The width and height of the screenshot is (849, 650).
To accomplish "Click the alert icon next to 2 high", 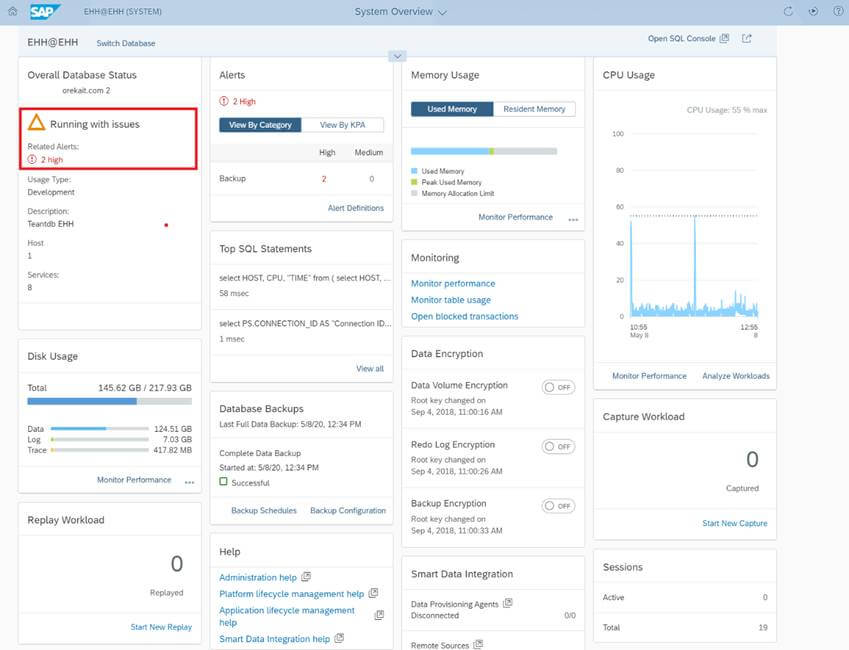I will point(32,159).
